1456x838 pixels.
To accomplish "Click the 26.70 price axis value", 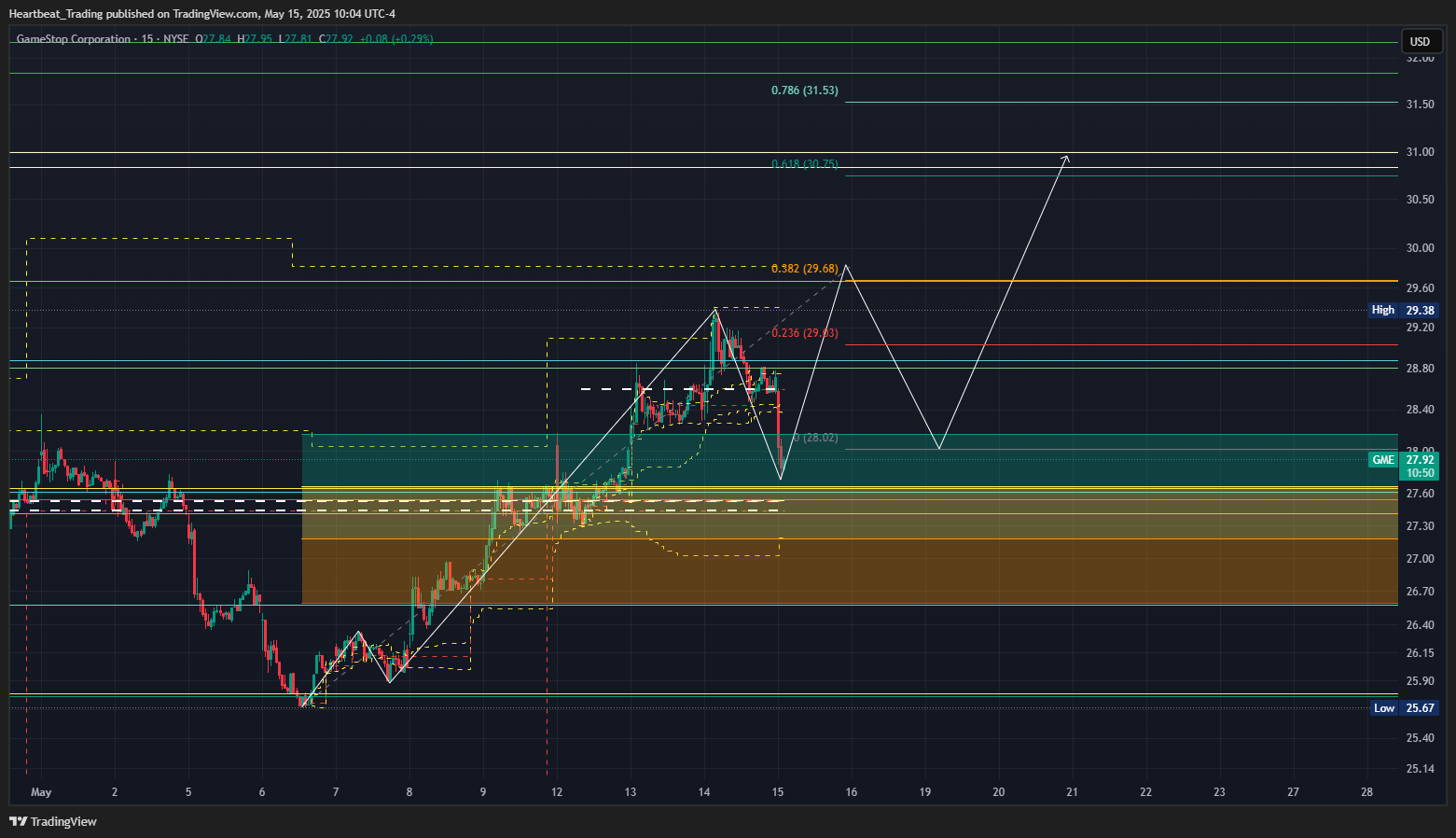I will coord(1420,592).
